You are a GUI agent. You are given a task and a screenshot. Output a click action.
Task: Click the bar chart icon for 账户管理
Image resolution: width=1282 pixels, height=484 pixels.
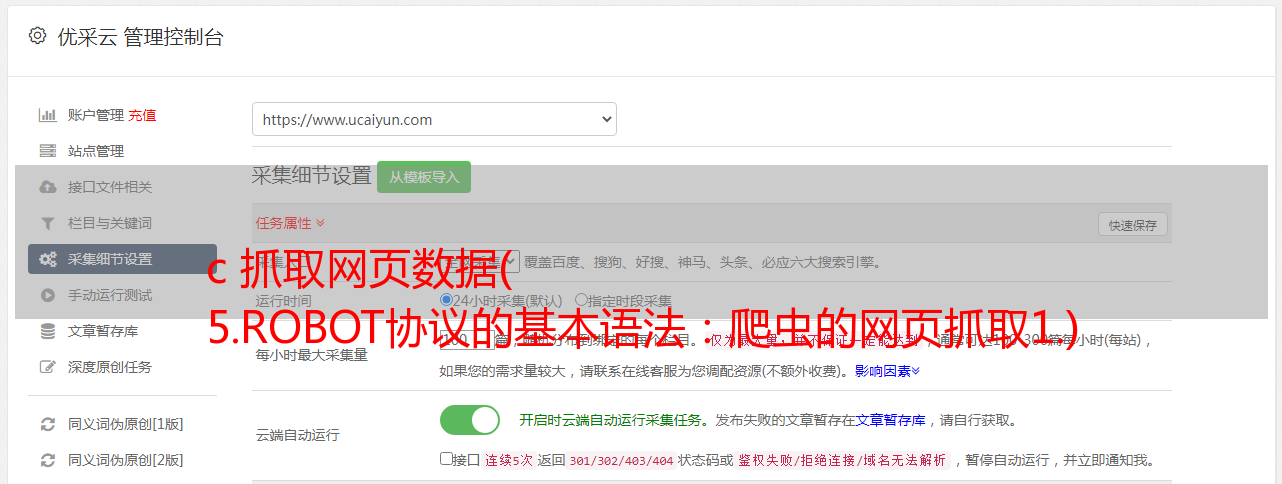47,115
